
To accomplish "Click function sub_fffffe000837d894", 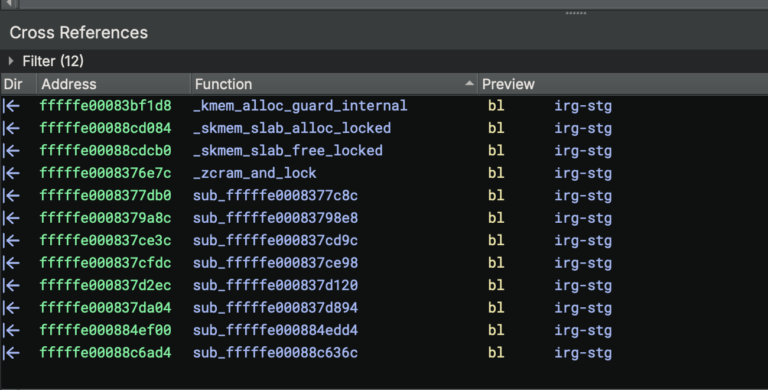I will [275, 308].
